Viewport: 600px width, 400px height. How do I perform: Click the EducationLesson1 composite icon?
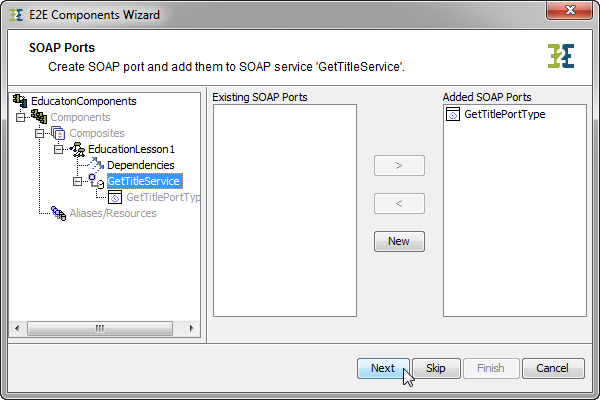coord(77,149)
